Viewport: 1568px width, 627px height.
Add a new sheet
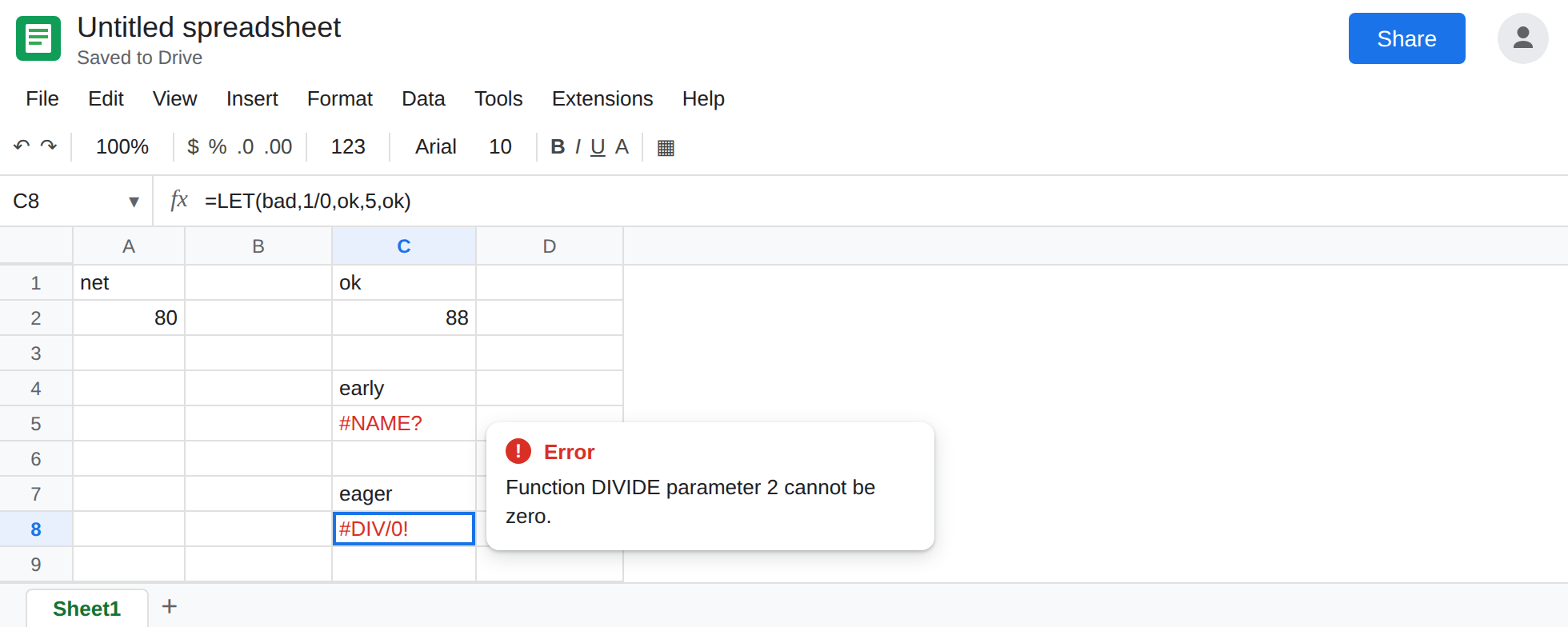click(170, 606)
